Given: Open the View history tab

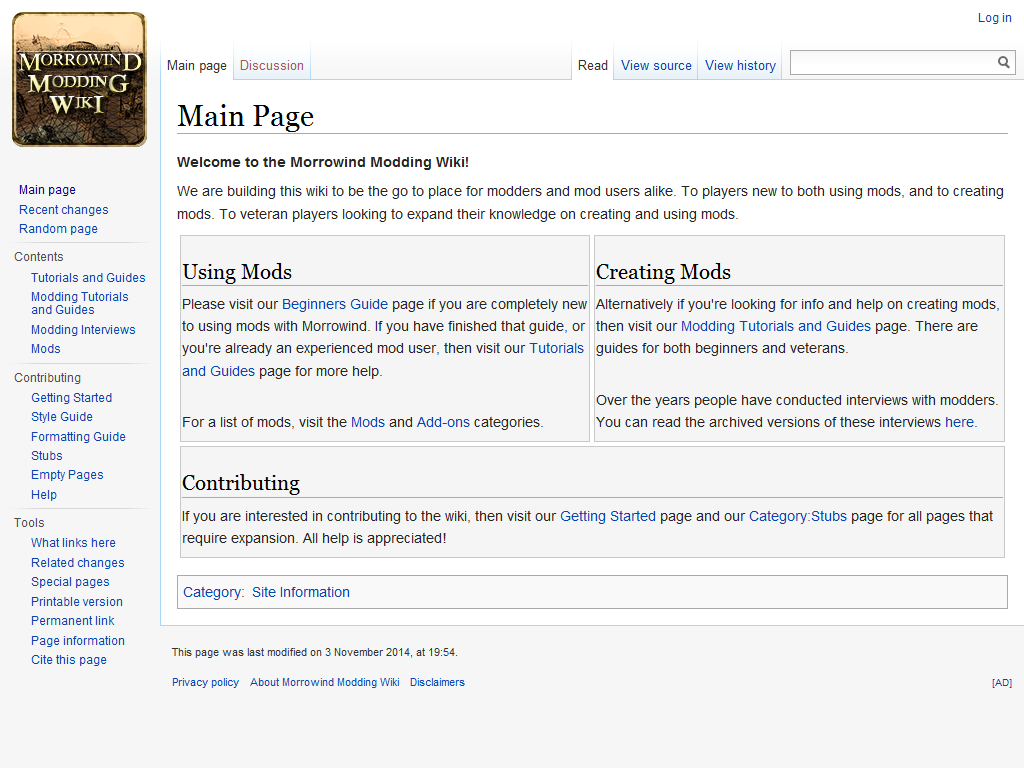Looking at the screenshot, I should [740, 65].
